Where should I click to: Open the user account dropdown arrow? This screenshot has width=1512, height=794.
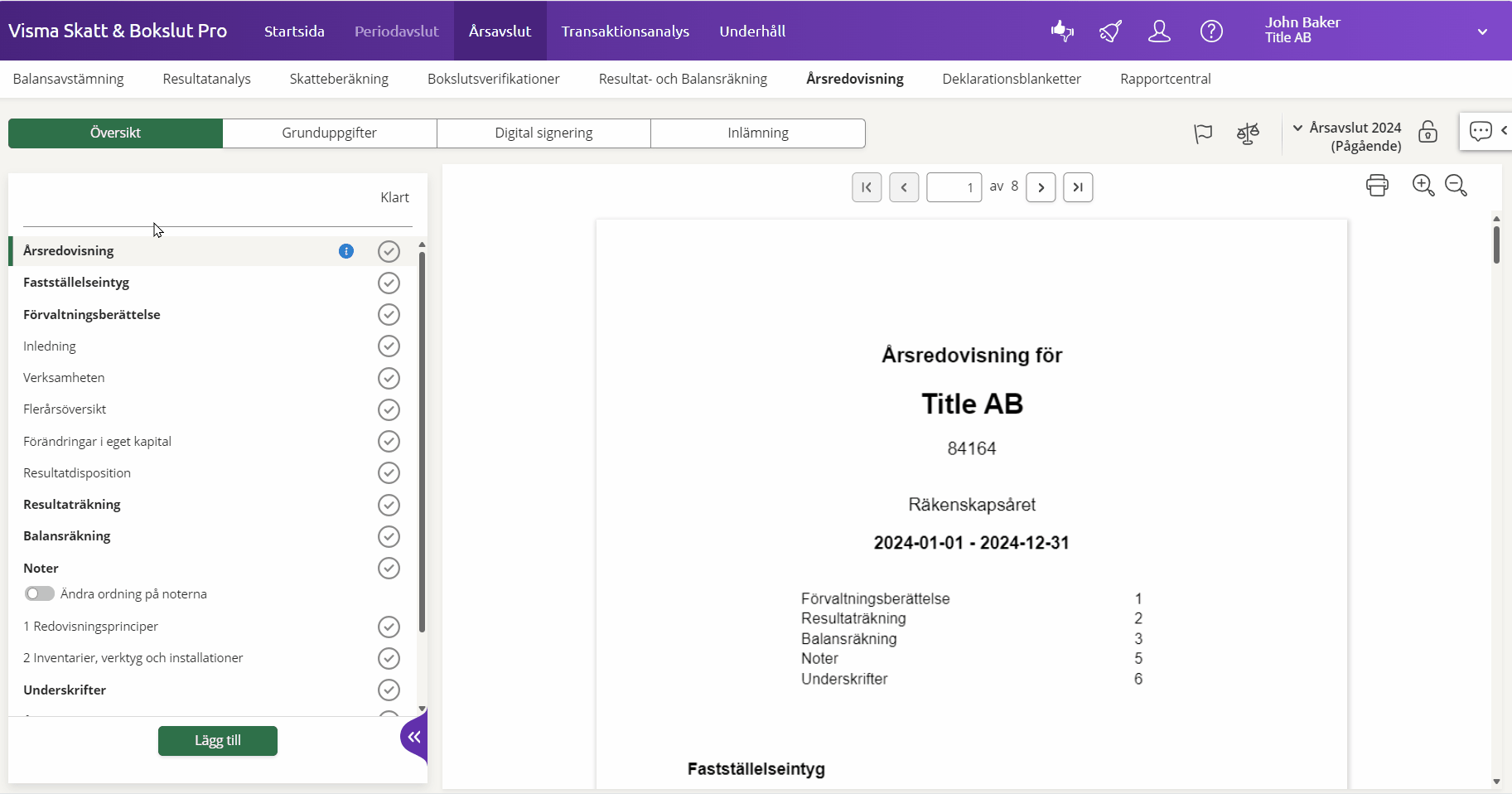[x=1482, y=31]
